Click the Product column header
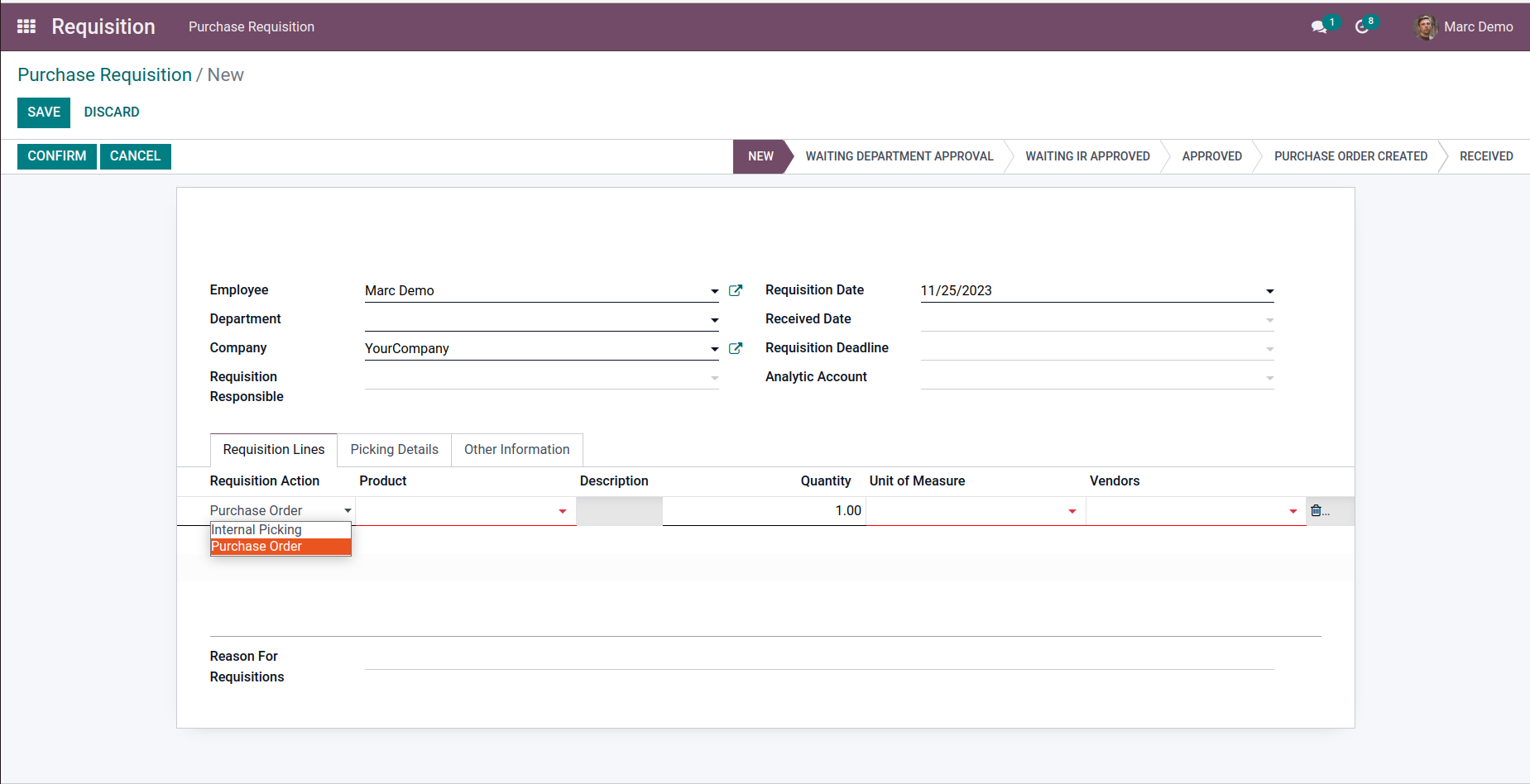Viewport: 1530px width, 784px height. [x=383, y=481]
